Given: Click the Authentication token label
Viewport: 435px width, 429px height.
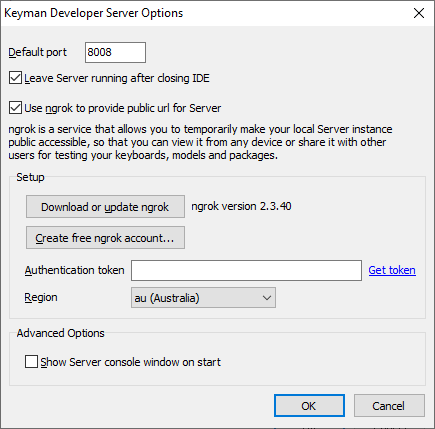Looking at the screenshot, I should (x=74, y=270).
